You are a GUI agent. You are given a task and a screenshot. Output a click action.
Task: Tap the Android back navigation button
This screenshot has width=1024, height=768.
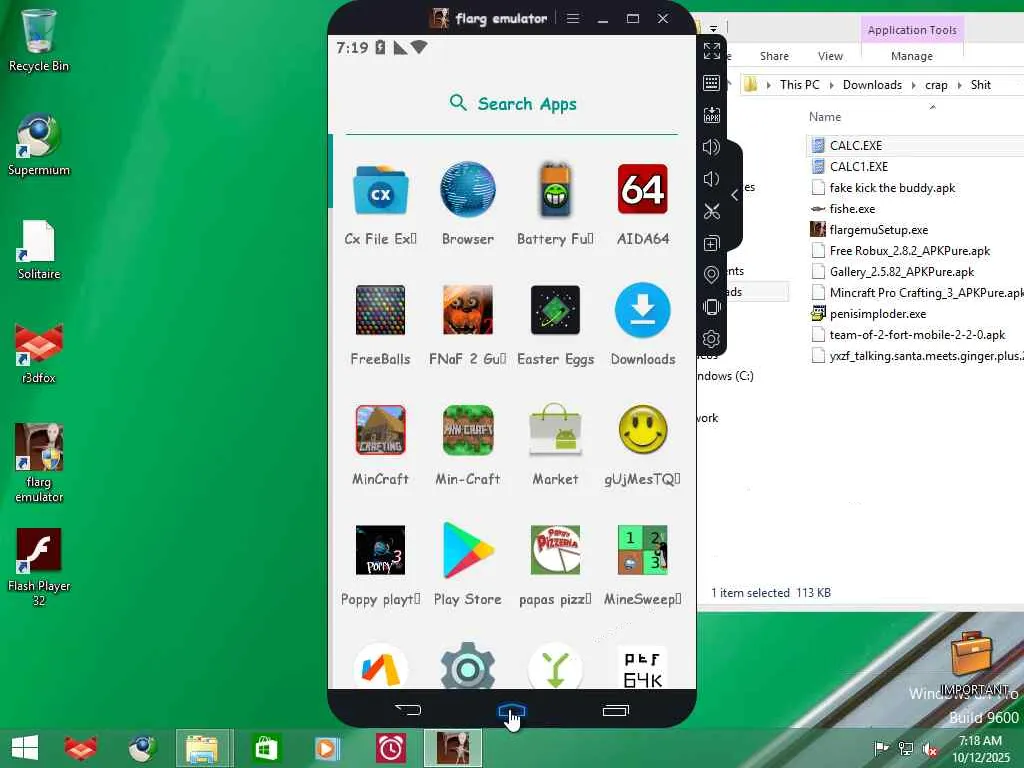[408, 709]
